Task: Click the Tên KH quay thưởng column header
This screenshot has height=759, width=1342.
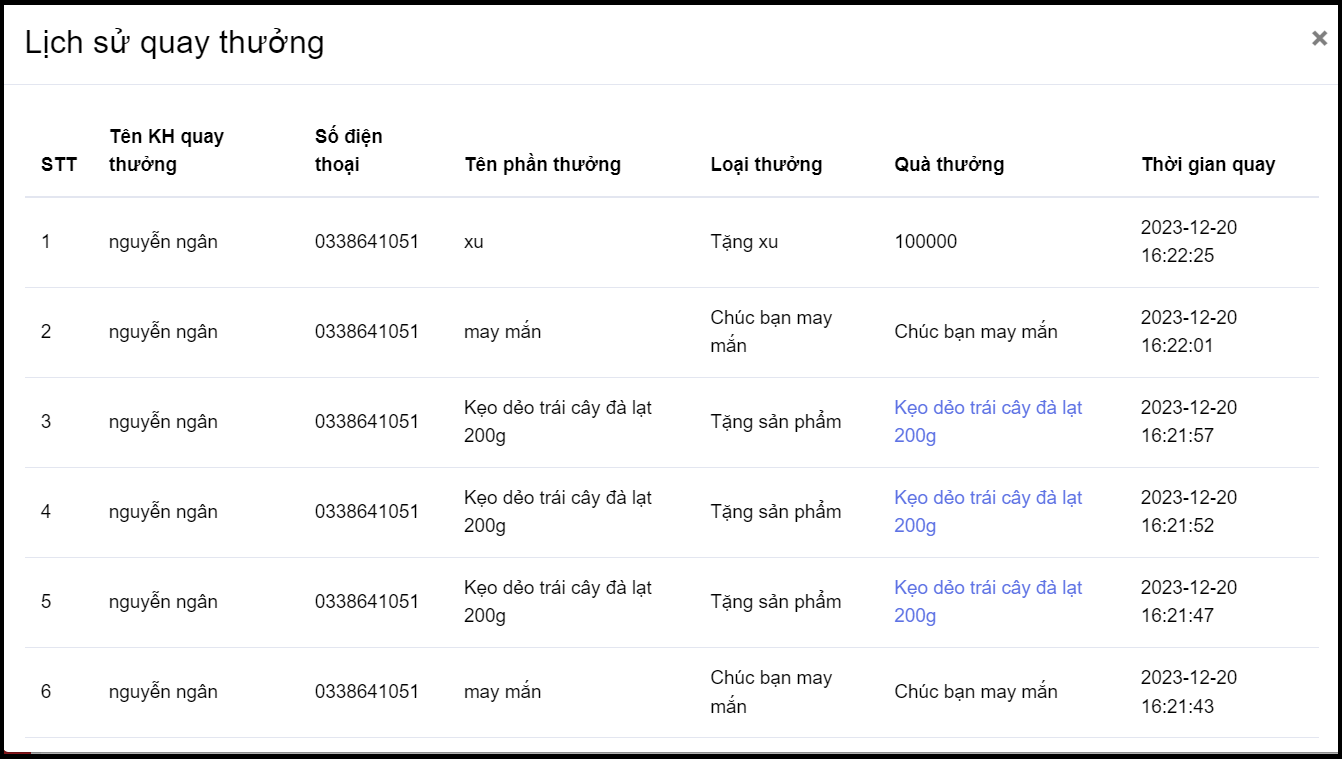Action: tap(166, 150)
